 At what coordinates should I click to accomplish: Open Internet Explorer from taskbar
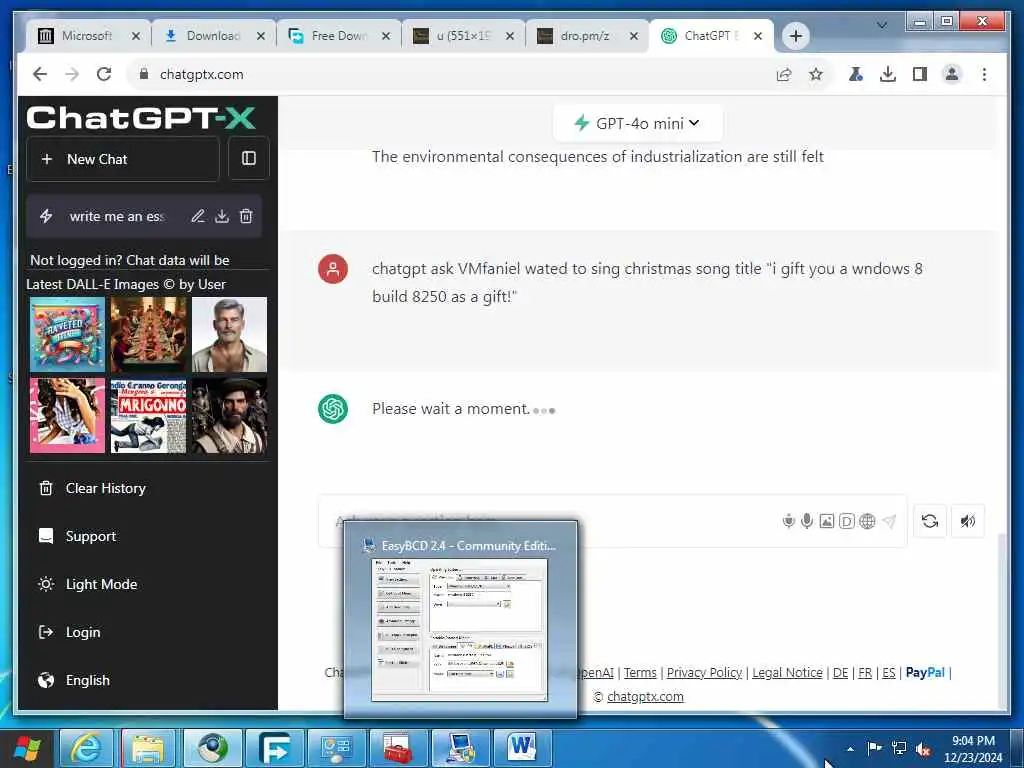[x=87, y=748]
